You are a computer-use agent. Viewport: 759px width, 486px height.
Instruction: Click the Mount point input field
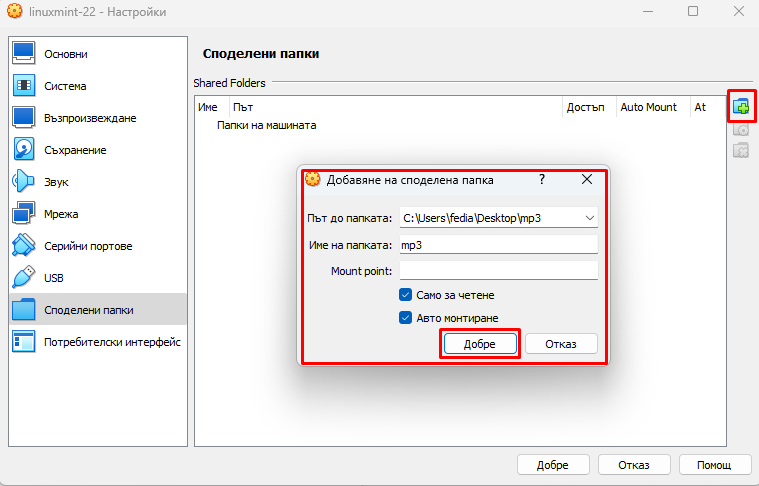tap(499, 271)
